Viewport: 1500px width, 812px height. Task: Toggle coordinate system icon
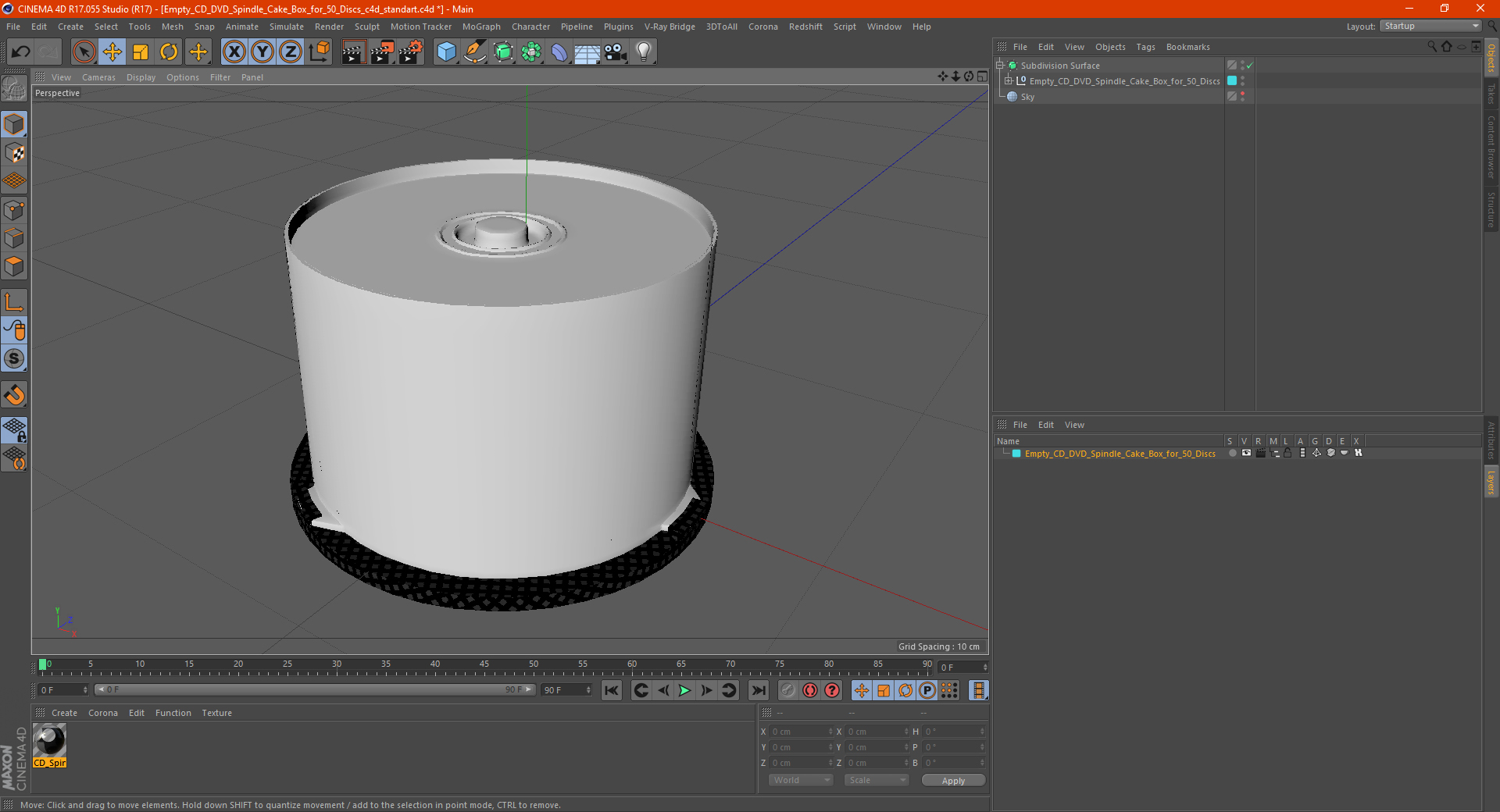pyautogui.click(x=320, y=52)
